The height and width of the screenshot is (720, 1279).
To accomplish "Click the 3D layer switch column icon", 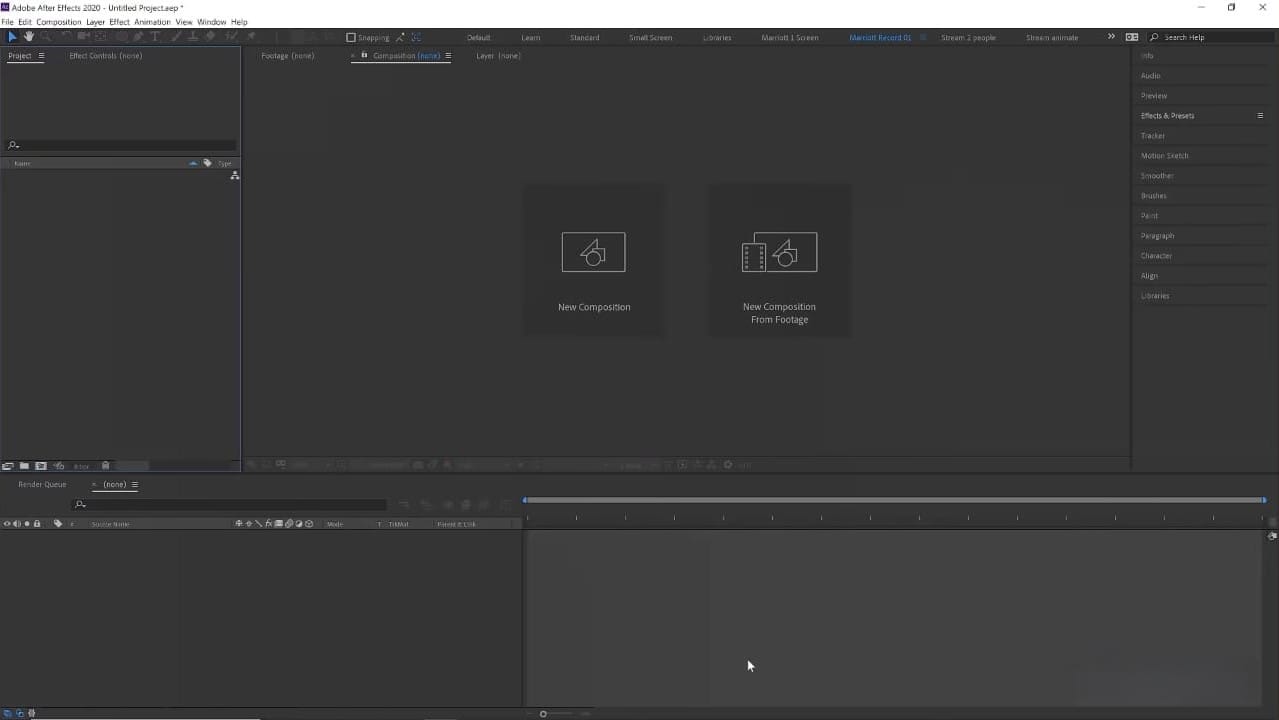I will click(x=309, y=524).
